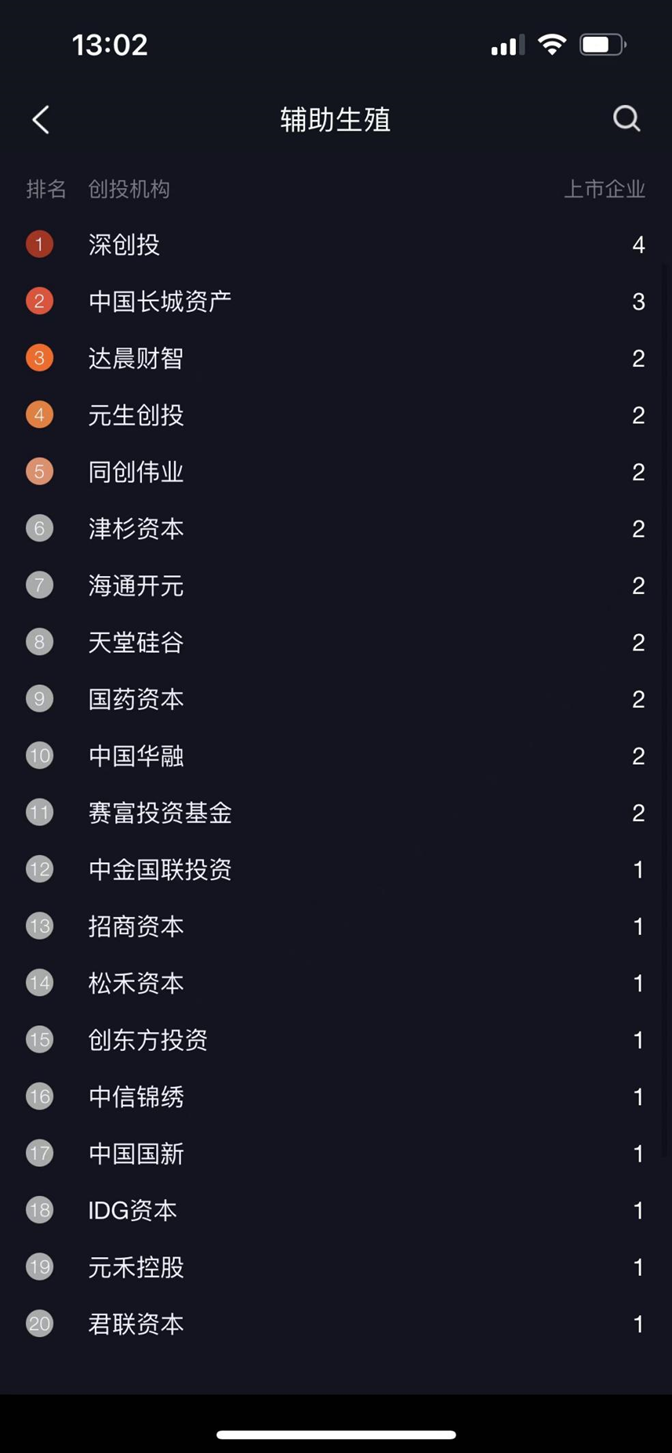Select IDG资本 in the ranking
Viewport: 672px width, 1453px height.
[x=133, y=1210]
